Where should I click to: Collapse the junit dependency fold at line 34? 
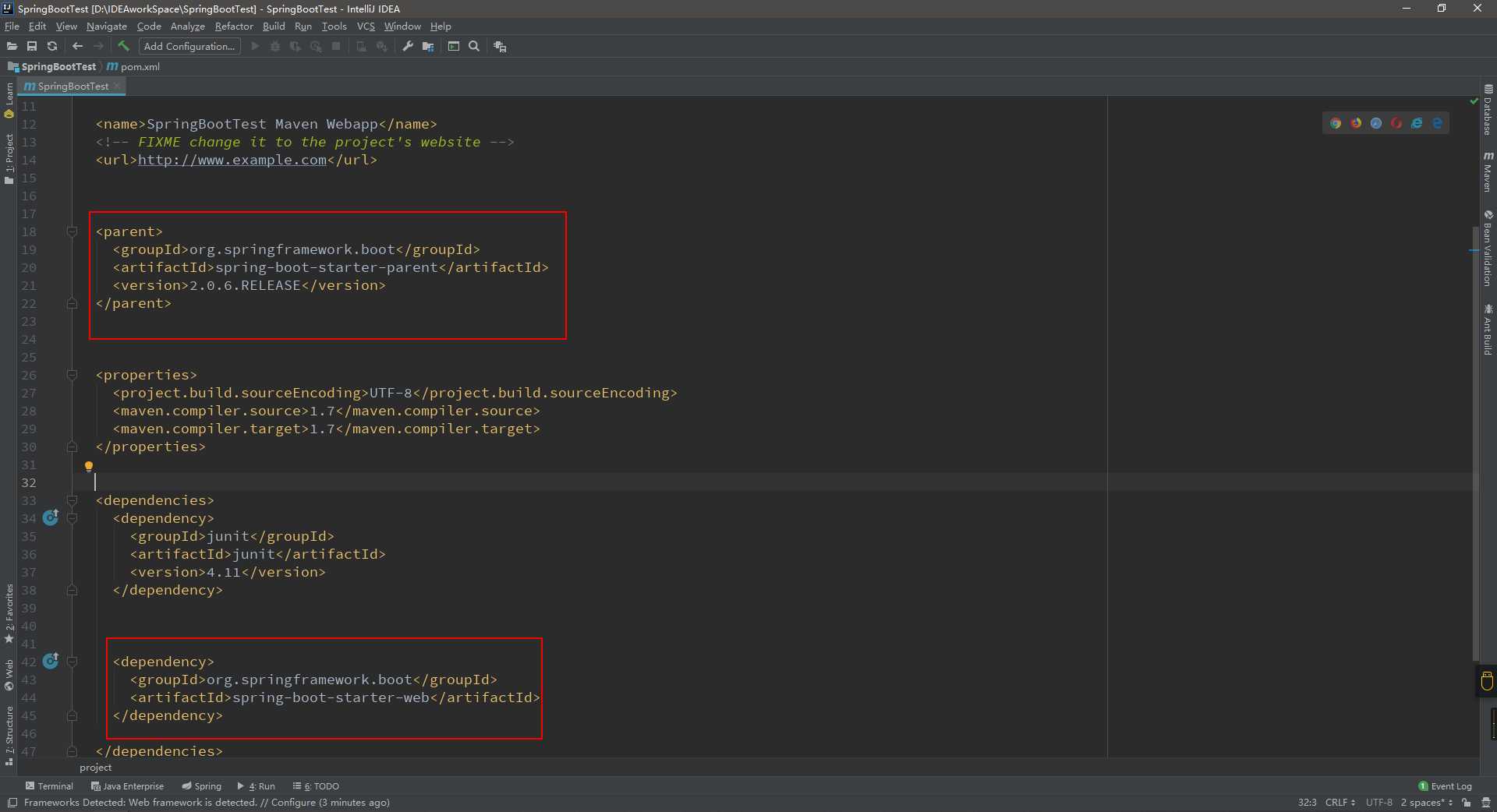coord(72,518)
